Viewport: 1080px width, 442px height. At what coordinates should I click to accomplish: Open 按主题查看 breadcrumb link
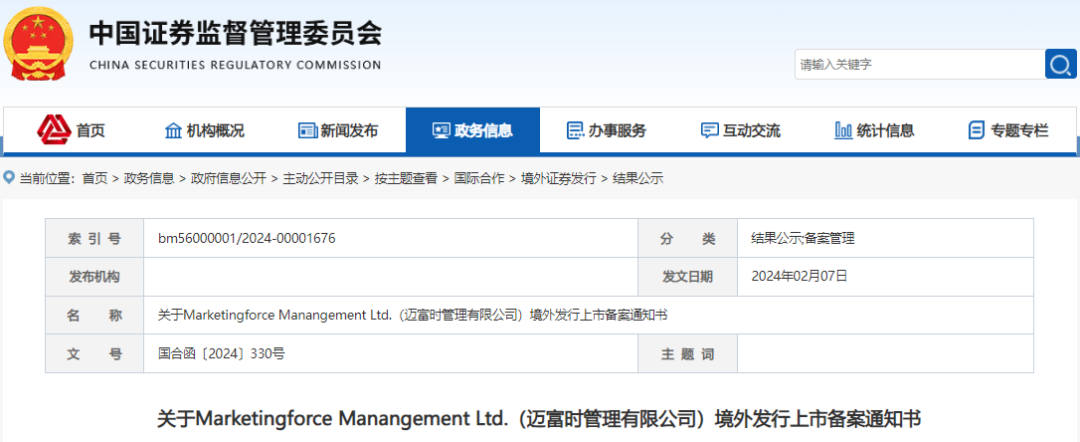[406, 178]
